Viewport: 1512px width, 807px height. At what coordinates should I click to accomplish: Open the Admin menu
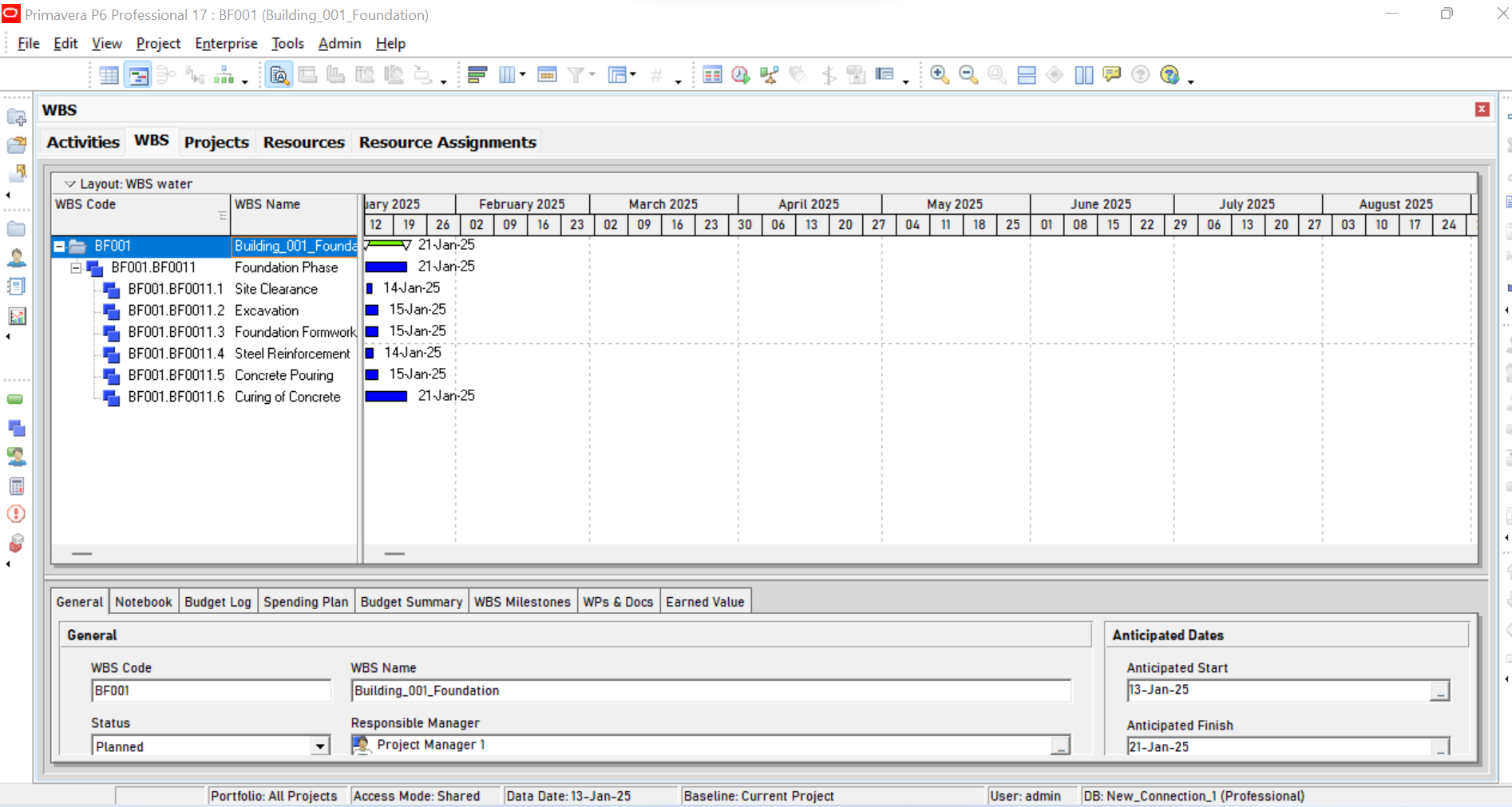[339, 43]
